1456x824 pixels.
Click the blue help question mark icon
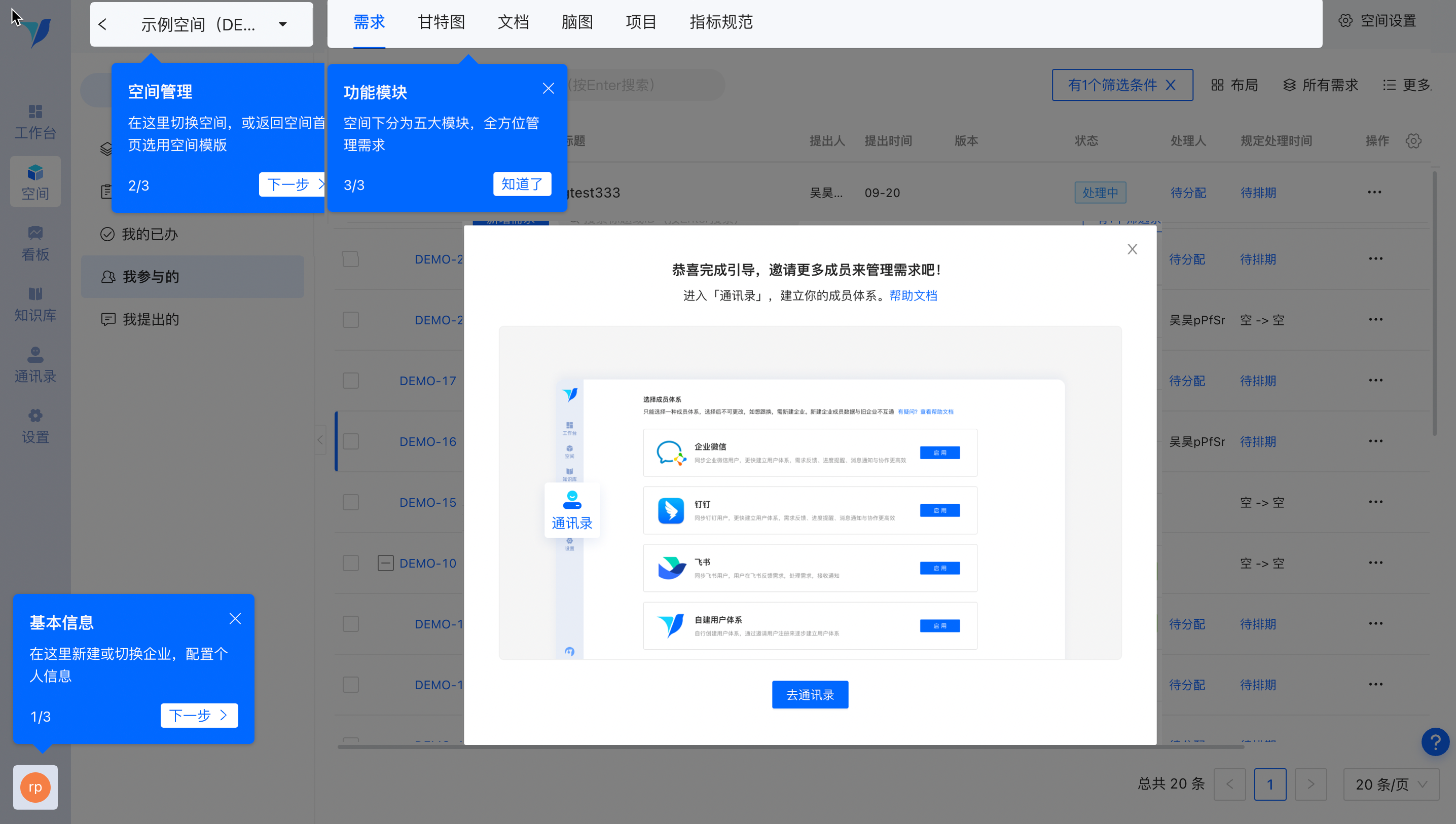pyautogui.click(x=1435, y=741)
